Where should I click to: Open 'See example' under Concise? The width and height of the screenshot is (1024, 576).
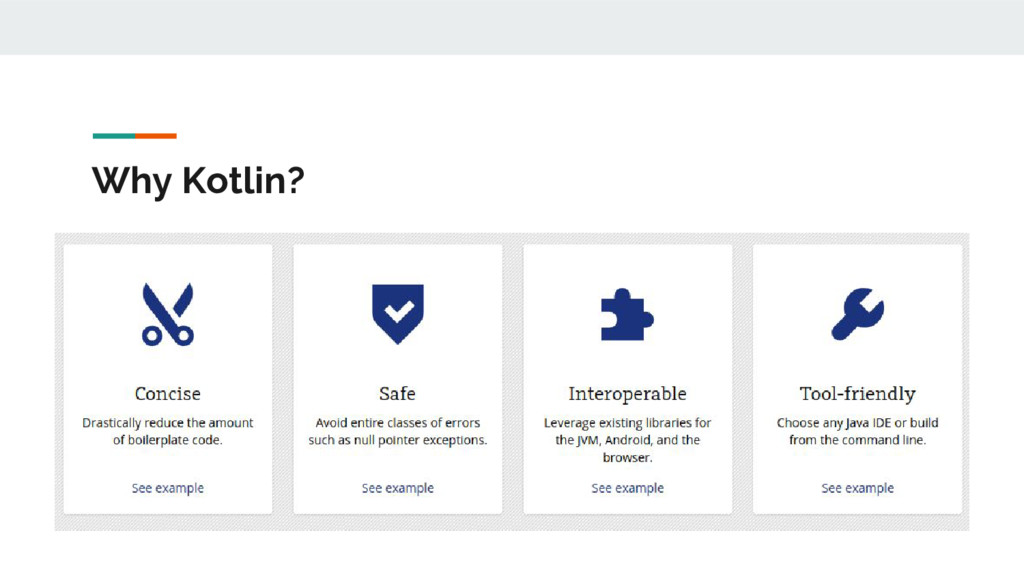point(168,488)
